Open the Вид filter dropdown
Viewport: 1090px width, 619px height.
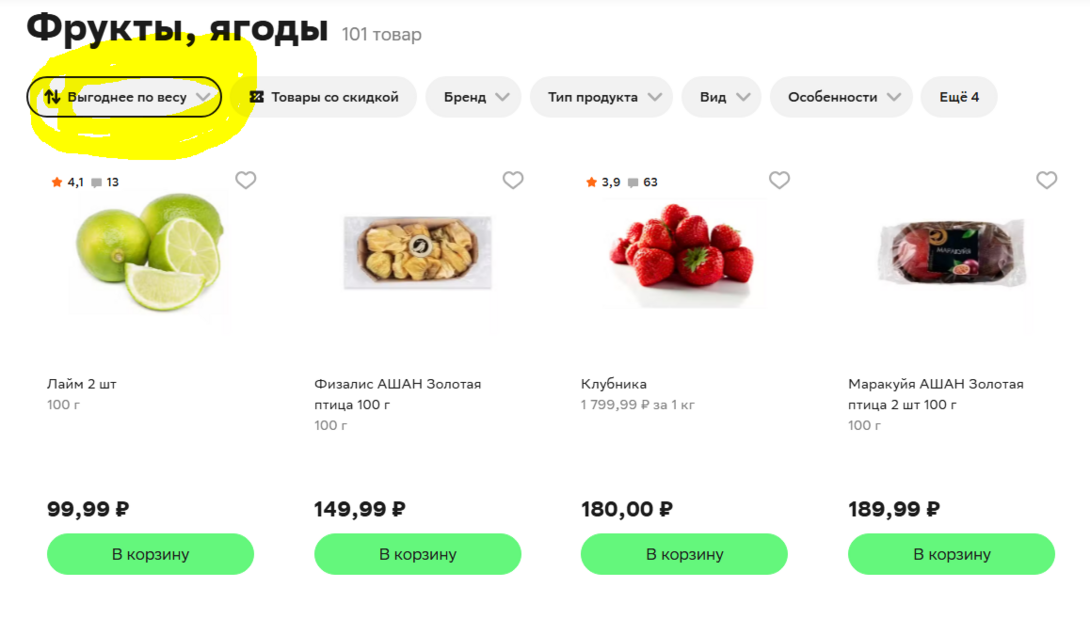[721, 97]
